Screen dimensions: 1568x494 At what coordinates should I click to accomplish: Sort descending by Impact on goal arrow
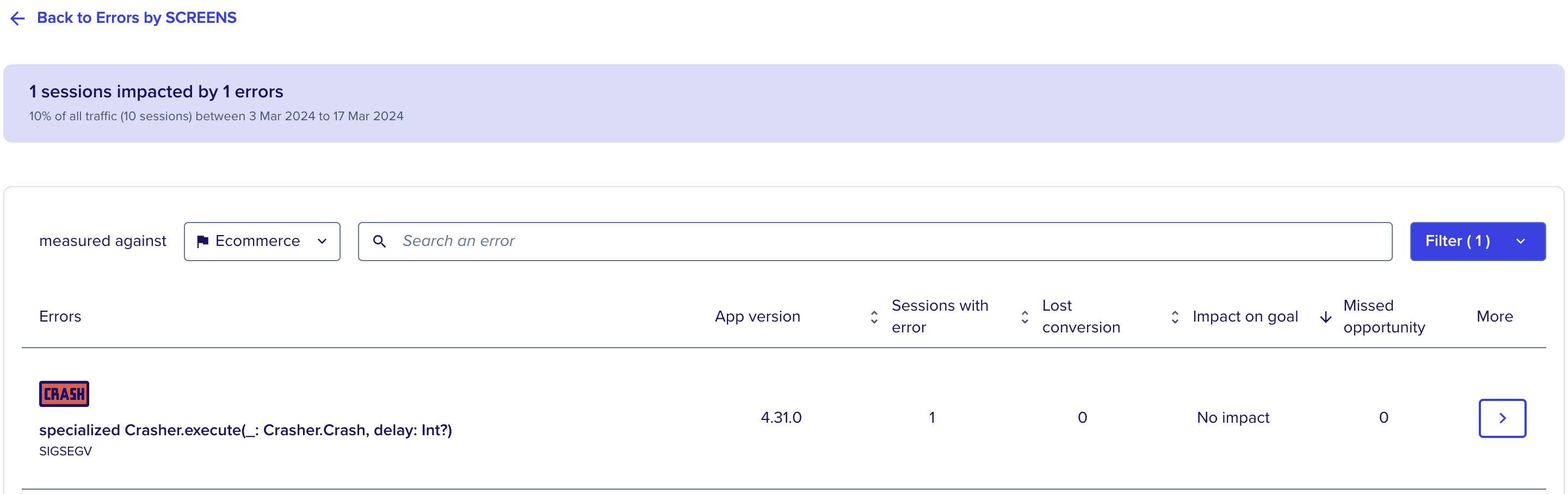pos(1325,317)
